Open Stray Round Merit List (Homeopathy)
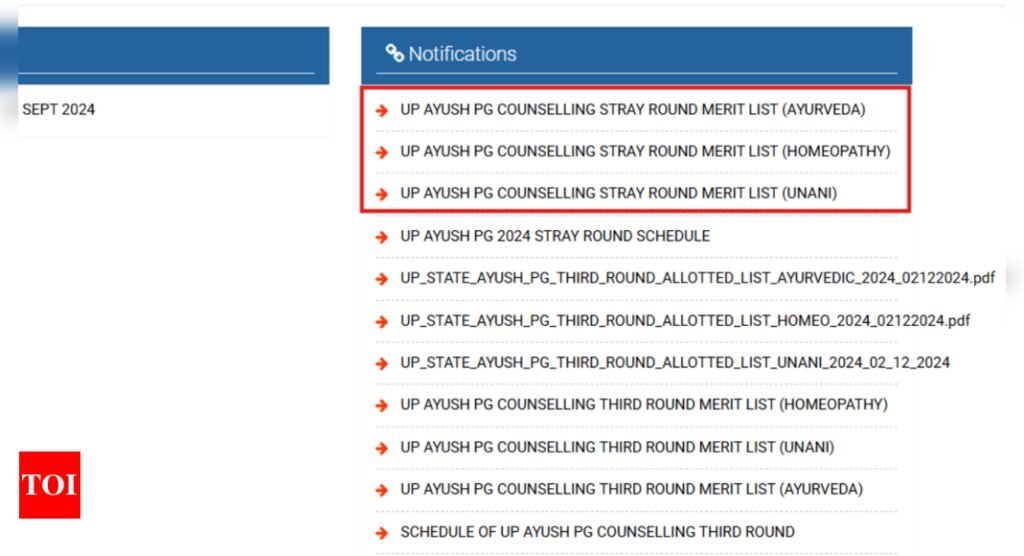 [x=645, y=151]
